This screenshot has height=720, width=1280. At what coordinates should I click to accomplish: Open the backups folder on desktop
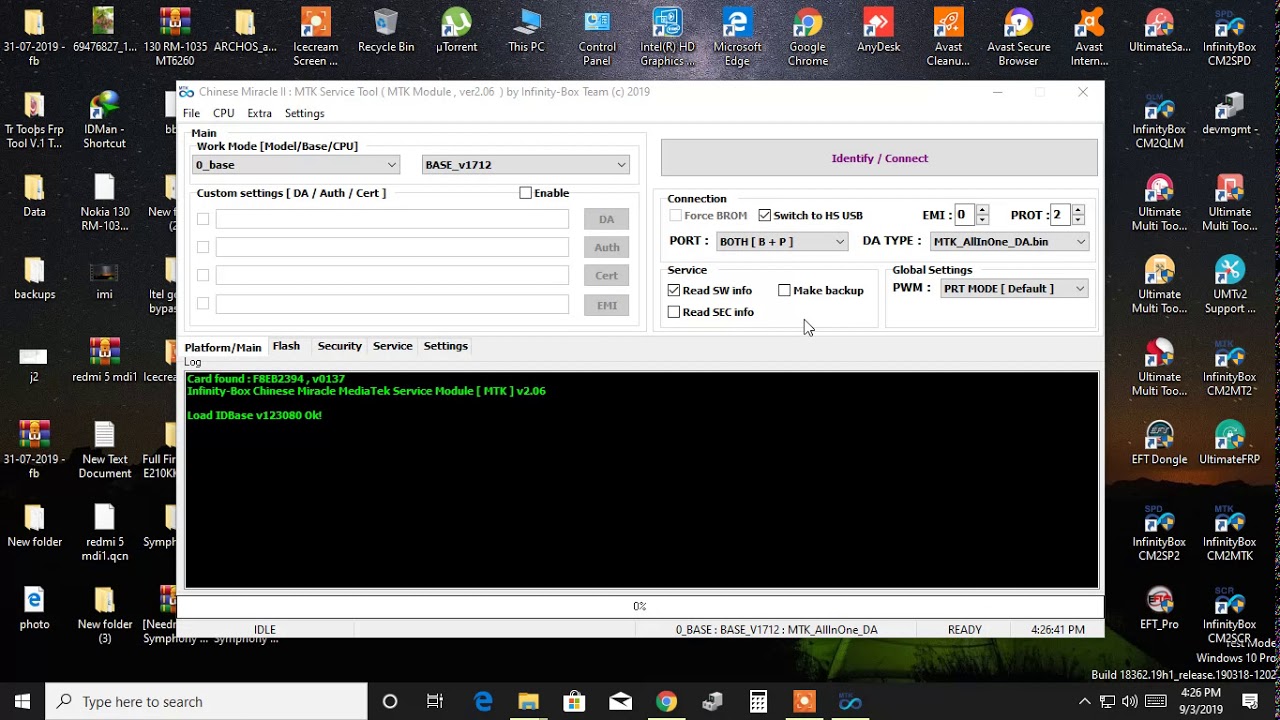point(34,278)
